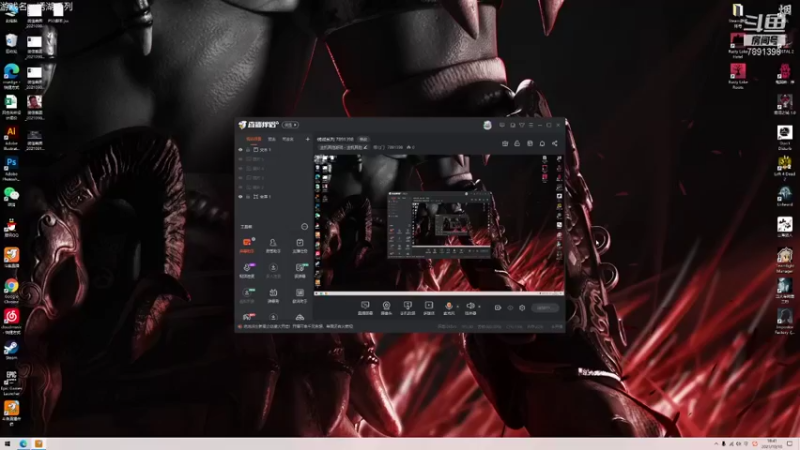This screenshot has height=450, width=800.
Task: Open the calendar-shaped tool in the toolbox
Action: [x=273, y=294]
